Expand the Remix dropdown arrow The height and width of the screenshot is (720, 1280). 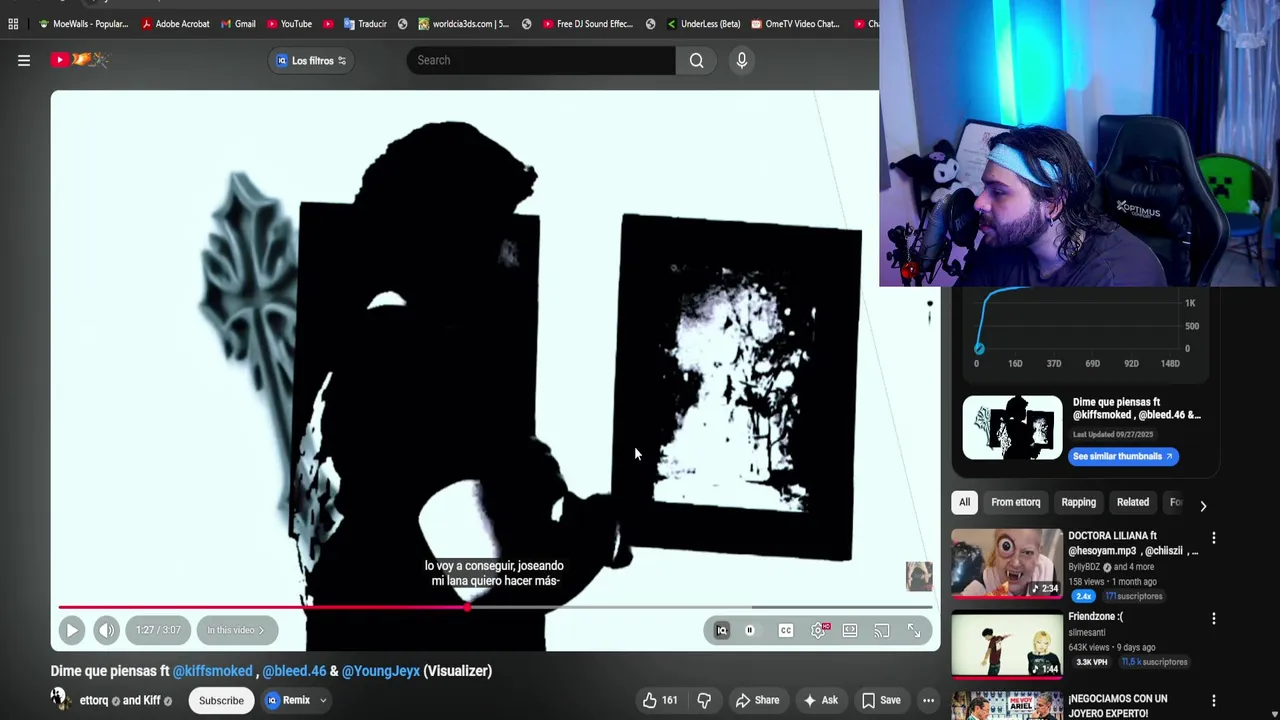pyautogui.click(x=323, y=700)
